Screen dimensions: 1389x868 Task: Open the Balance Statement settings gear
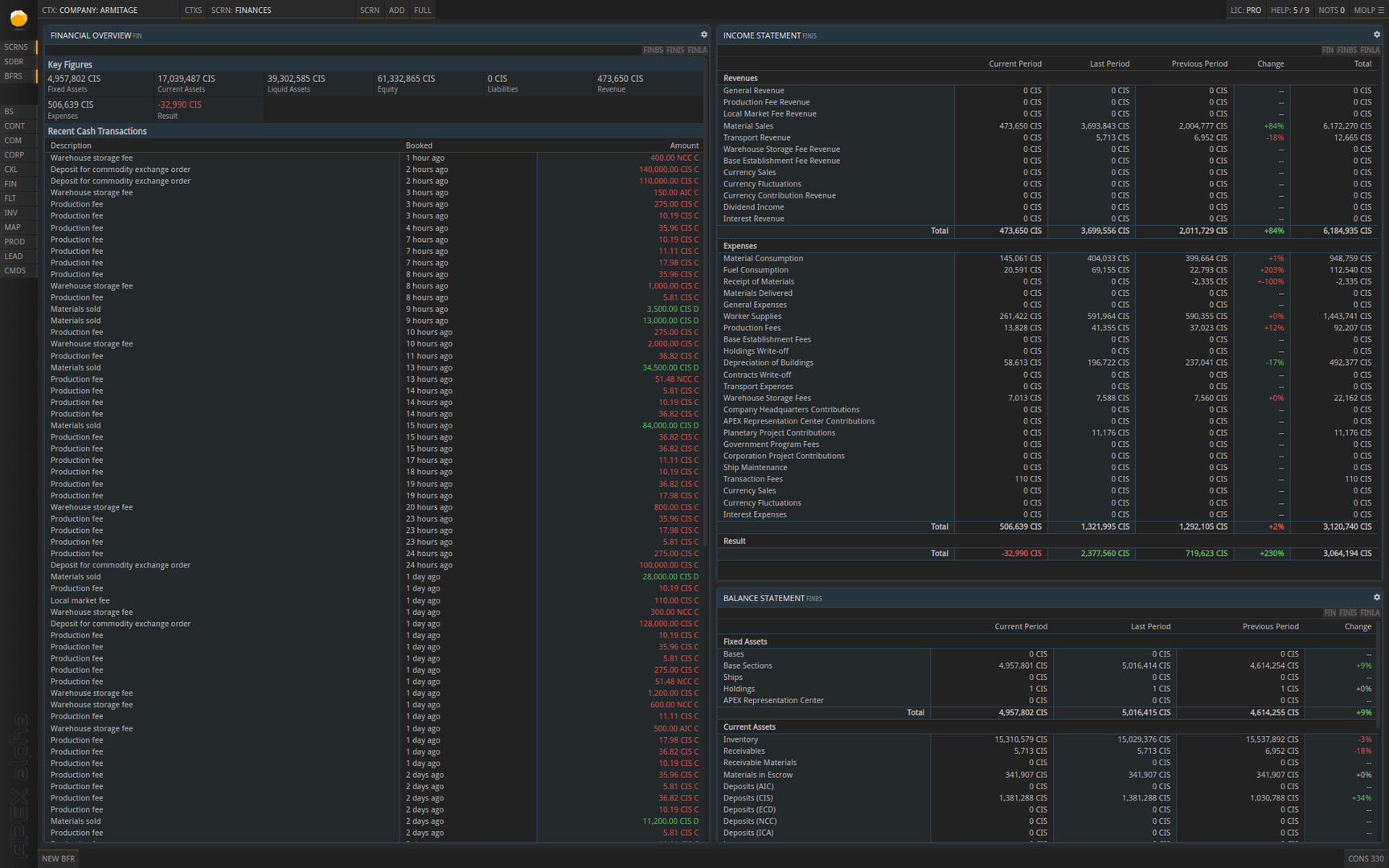(1377, 597)
